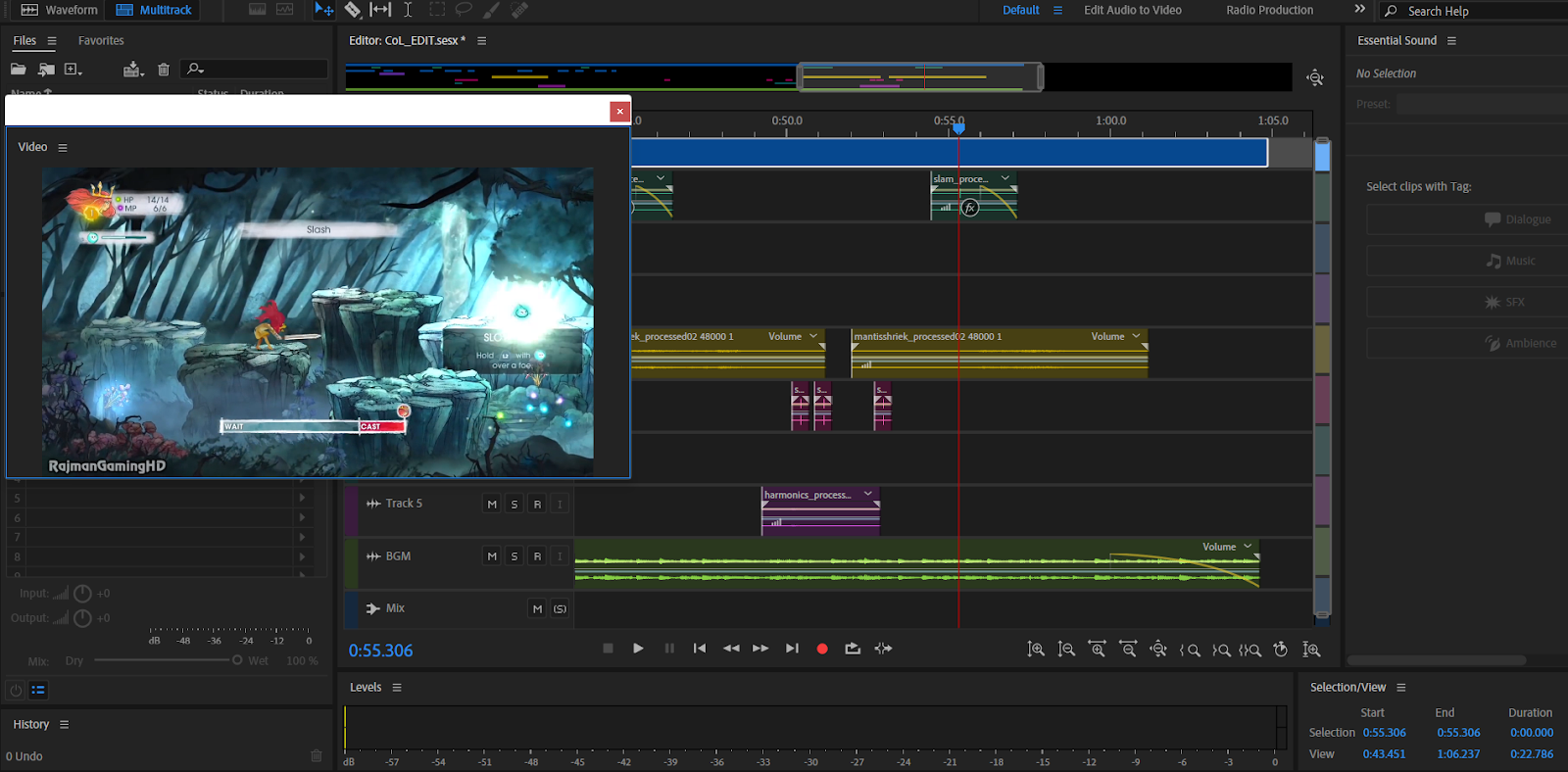Select the Marquee Selection tool
Viewport: 1568px width, 772px height.
click(437, 10)
